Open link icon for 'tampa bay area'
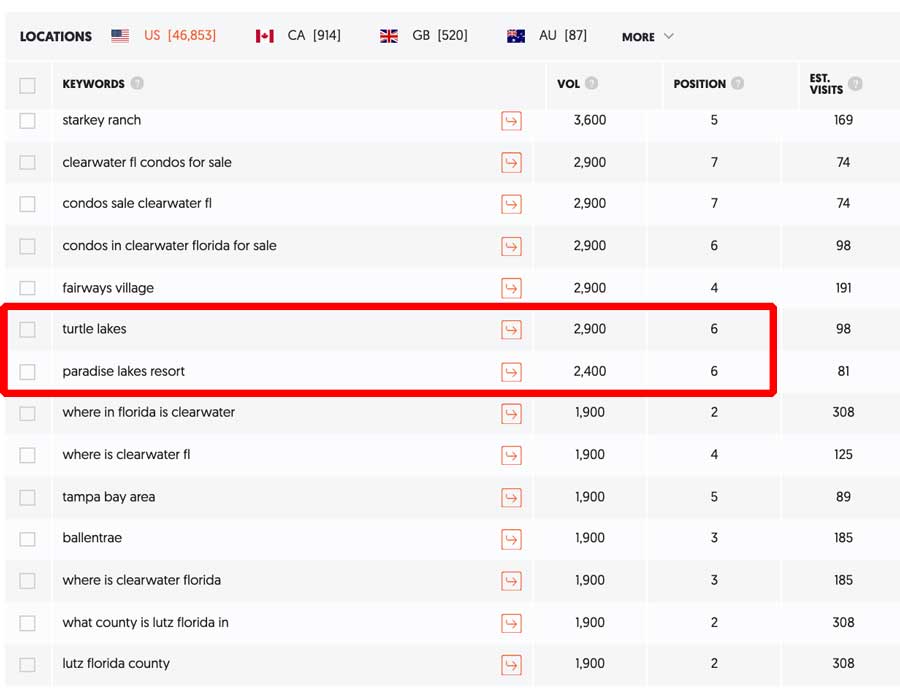 [511, 497]
